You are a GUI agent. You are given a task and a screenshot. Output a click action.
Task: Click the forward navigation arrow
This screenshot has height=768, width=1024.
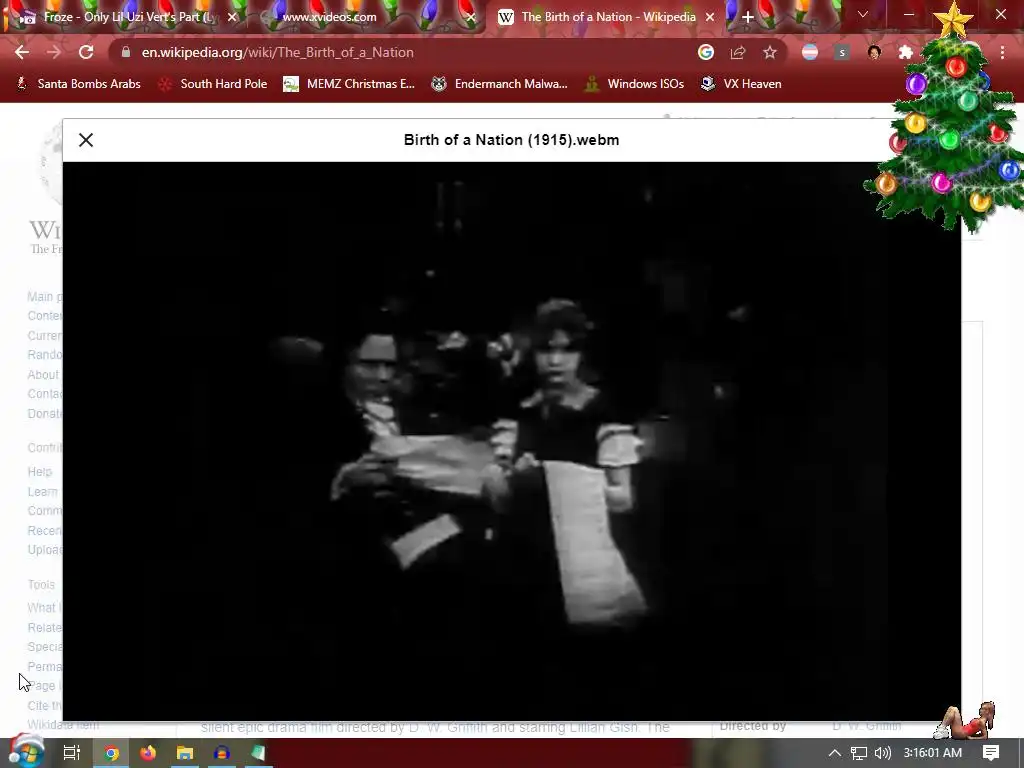point(54,52)
